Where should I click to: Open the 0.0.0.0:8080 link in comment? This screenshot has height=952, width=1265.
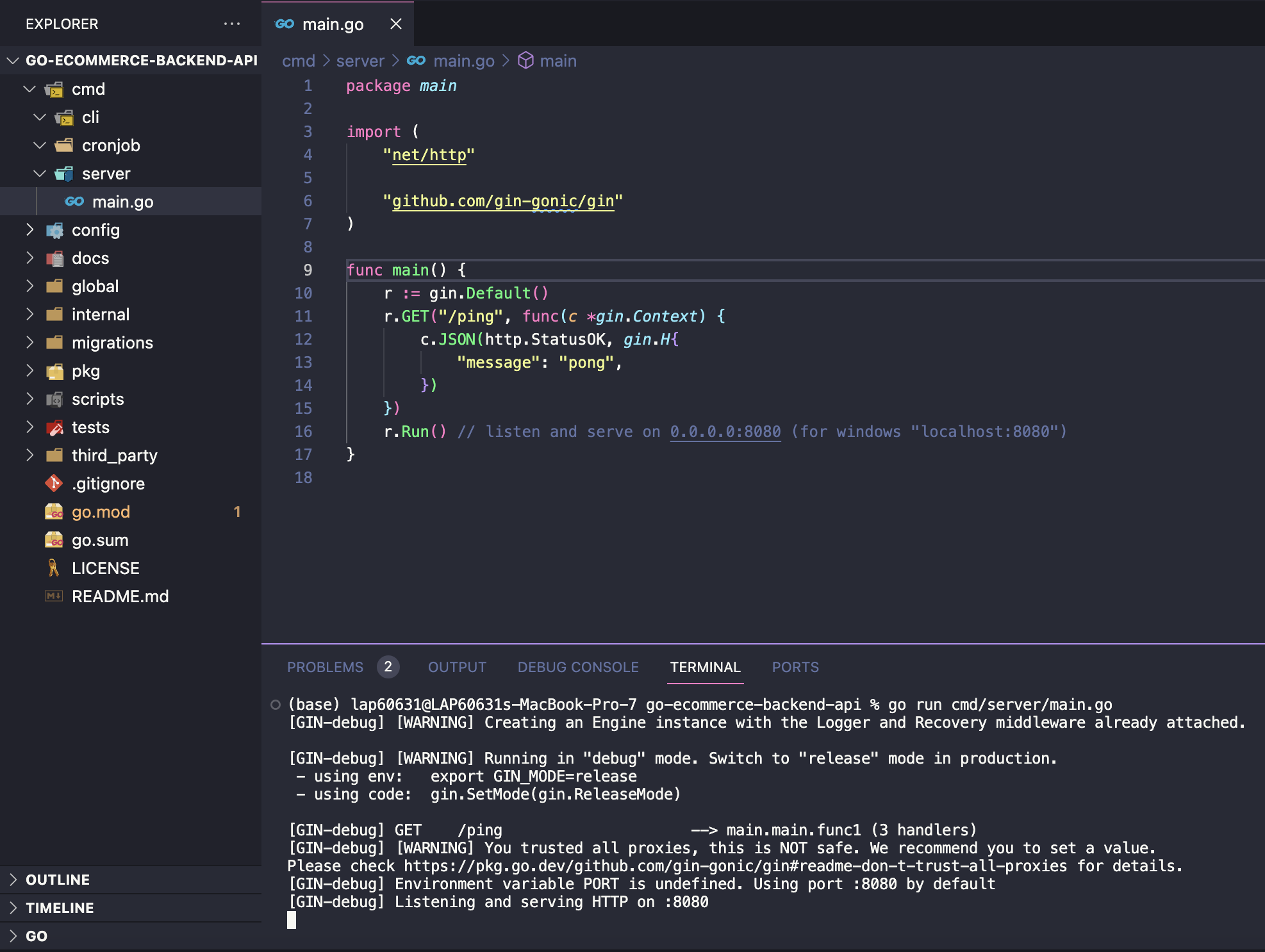(725, 432)
